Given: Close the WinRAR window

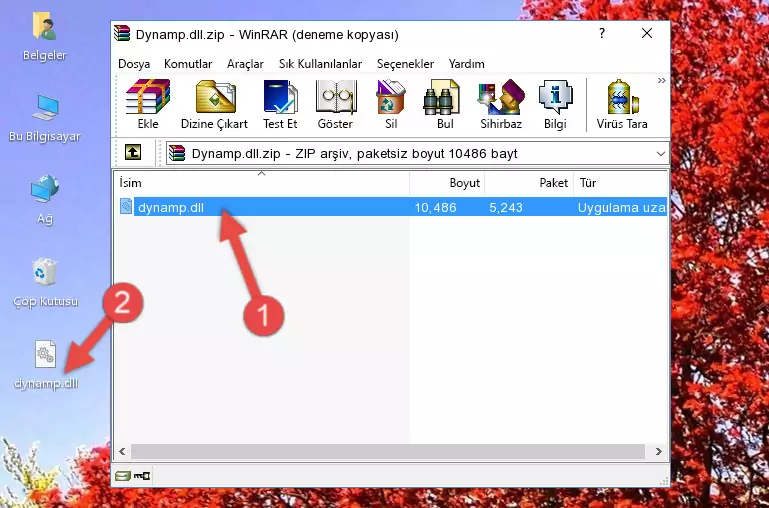Looking at the screenshot, I should 647,33.
